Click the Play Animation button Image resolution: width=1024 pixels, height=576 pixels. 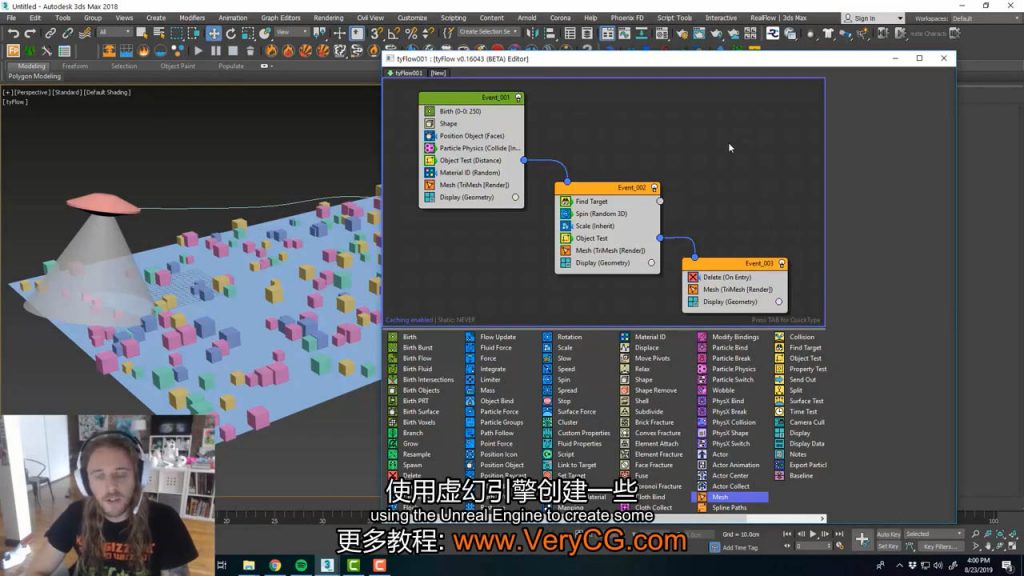point(813,534)
